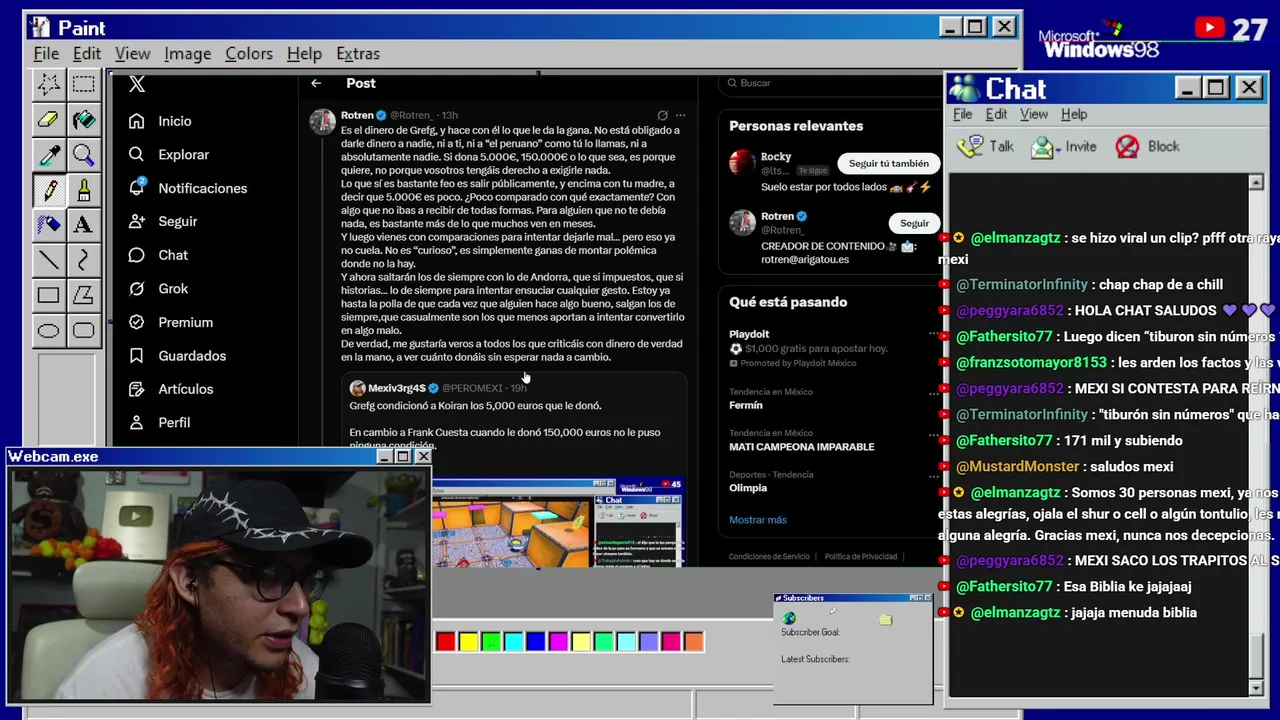Choose the Polygon shape tool
Screen dimensions: 1280x720
(83, 295)
